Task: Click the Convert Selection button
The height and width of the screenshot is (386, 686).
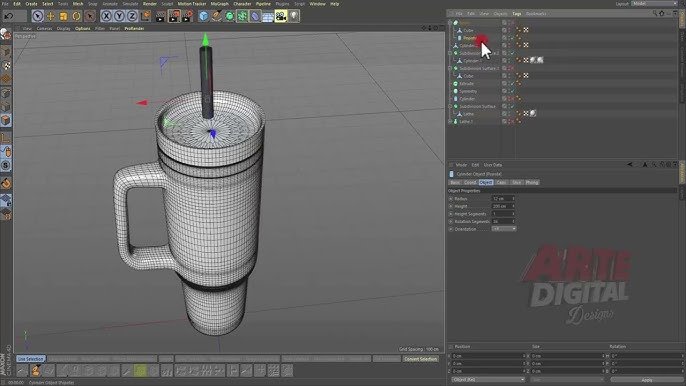Action: click(x=420, y=359)
